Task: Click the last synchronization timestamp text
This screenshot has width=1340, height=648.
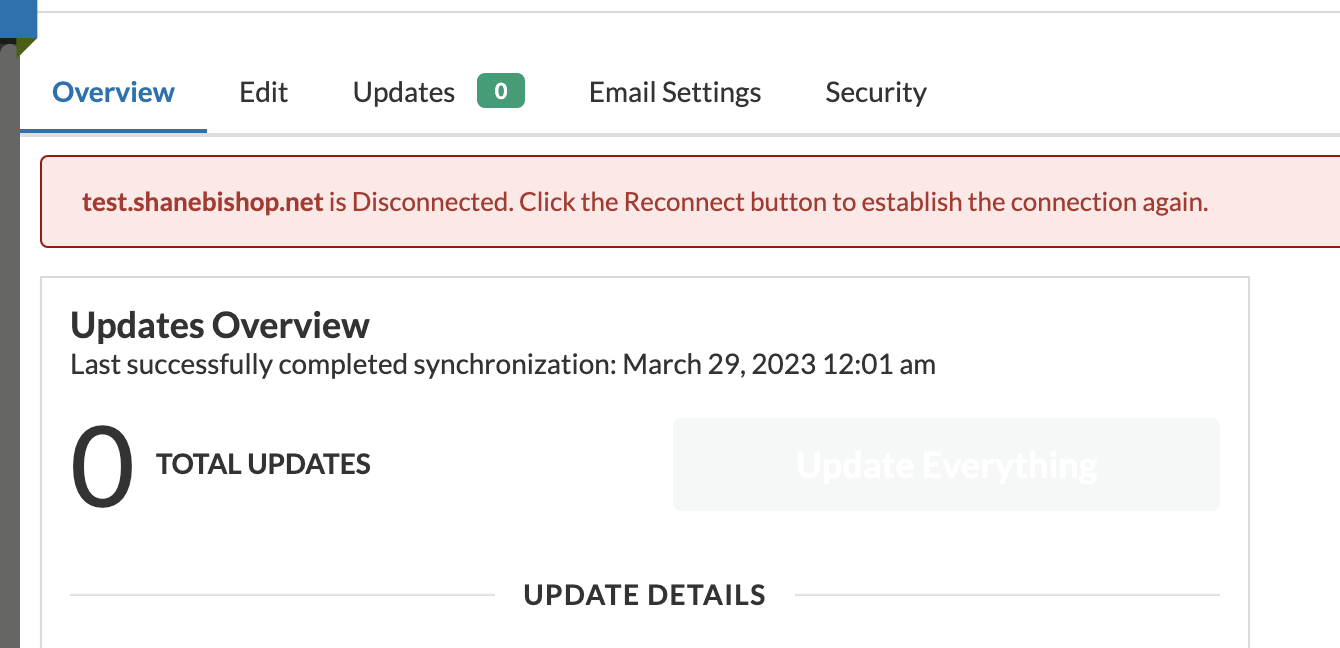Action: pyautogui.click(x=502, y=364)
